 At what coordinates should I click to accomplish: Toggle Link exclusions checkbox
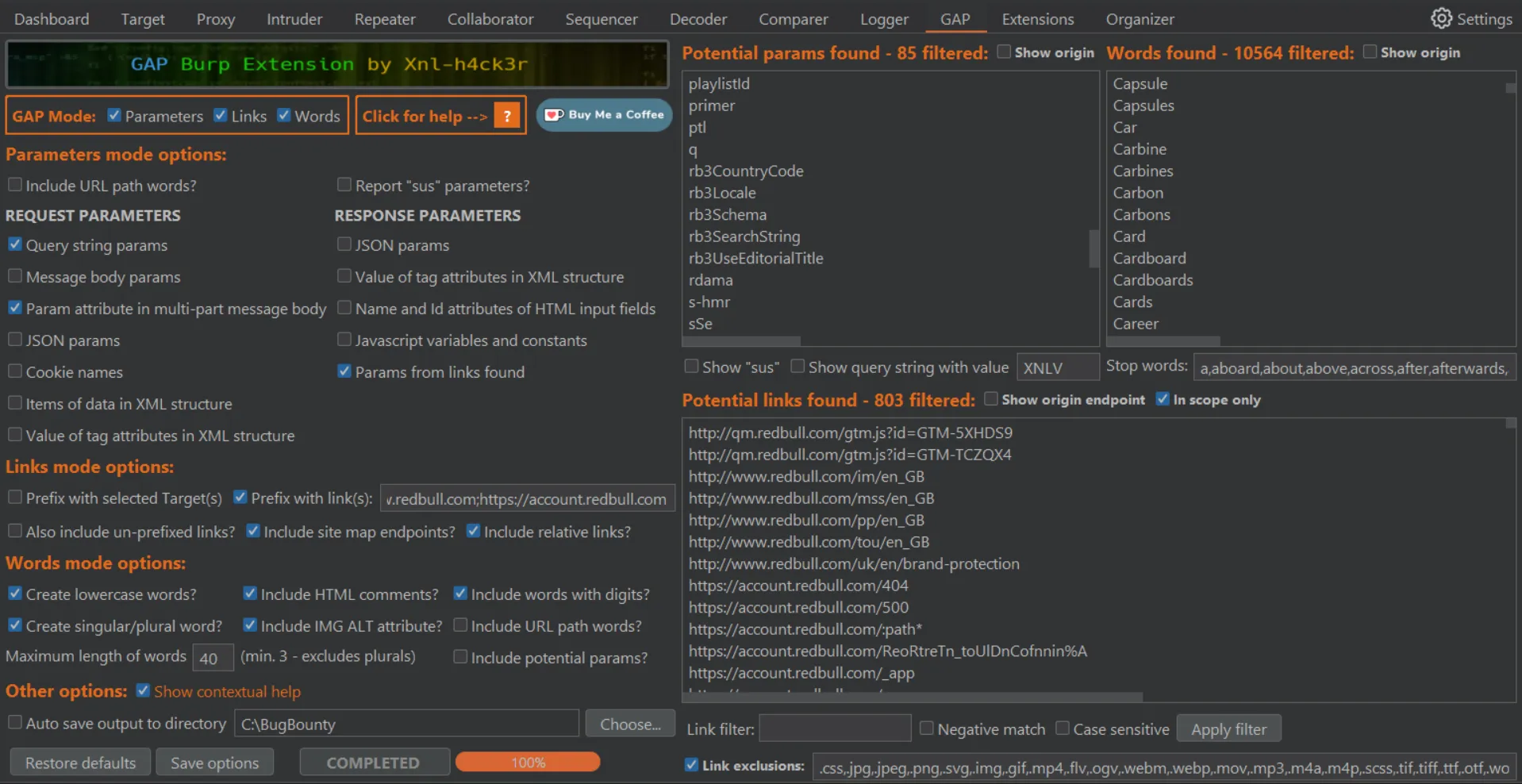[x=692, y=765]
